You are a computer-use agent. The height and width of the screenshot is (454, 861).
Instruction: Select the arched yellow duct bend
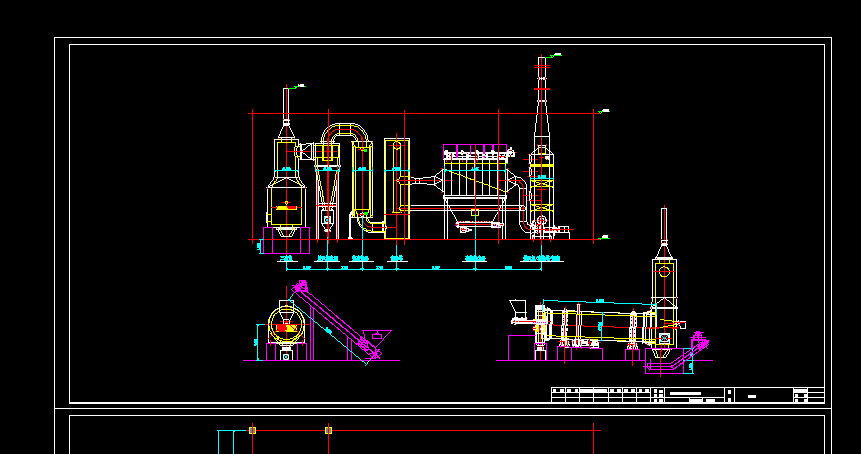(344, 134)
